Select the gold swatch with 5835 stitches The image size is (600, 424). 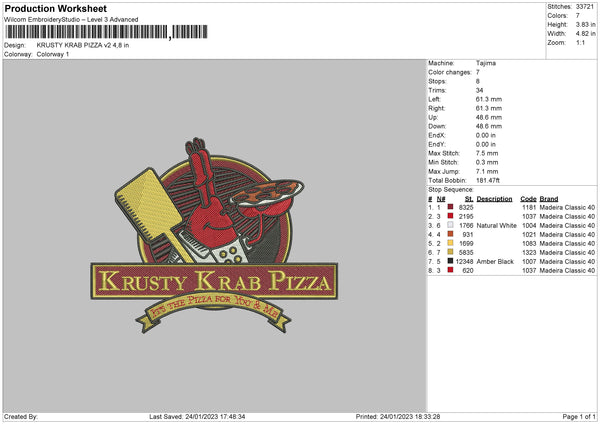pos(450,252)
